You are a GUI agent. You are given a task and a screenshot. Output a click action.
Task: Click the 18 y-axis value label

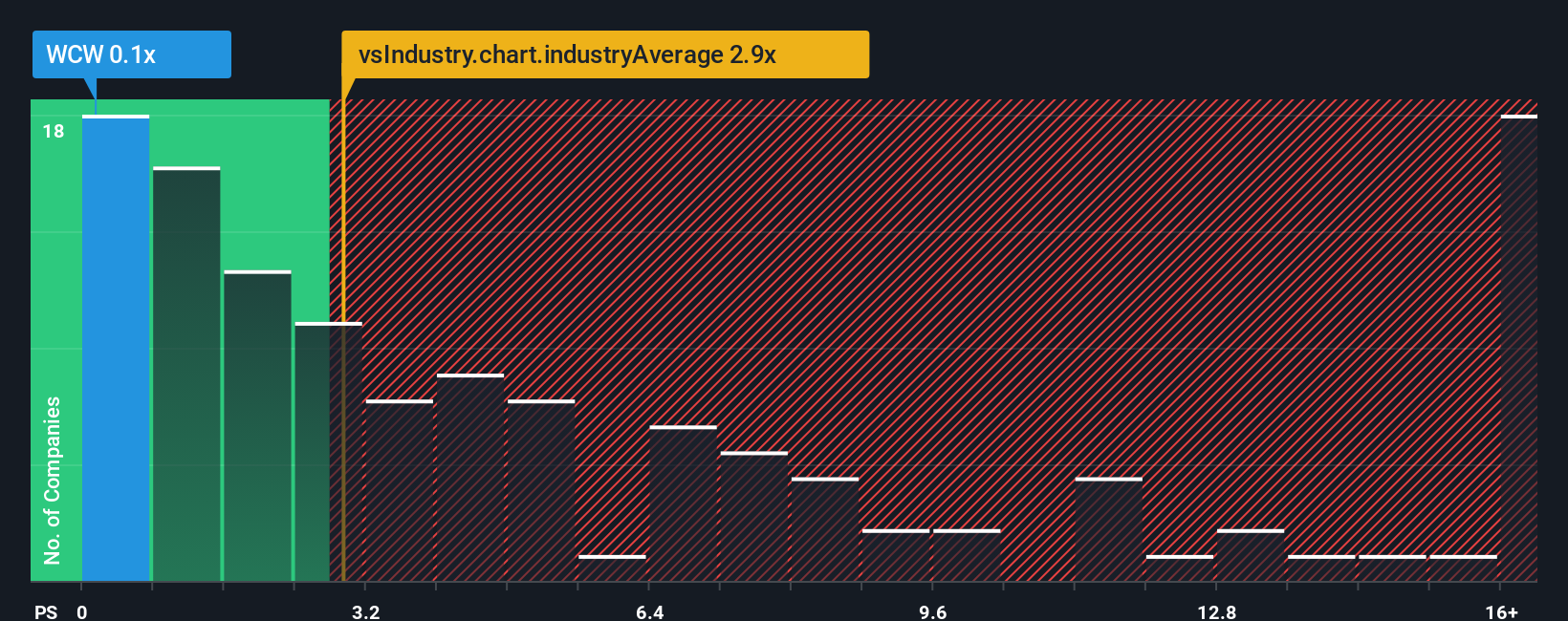pyautogui.click(x=54, y=131)
